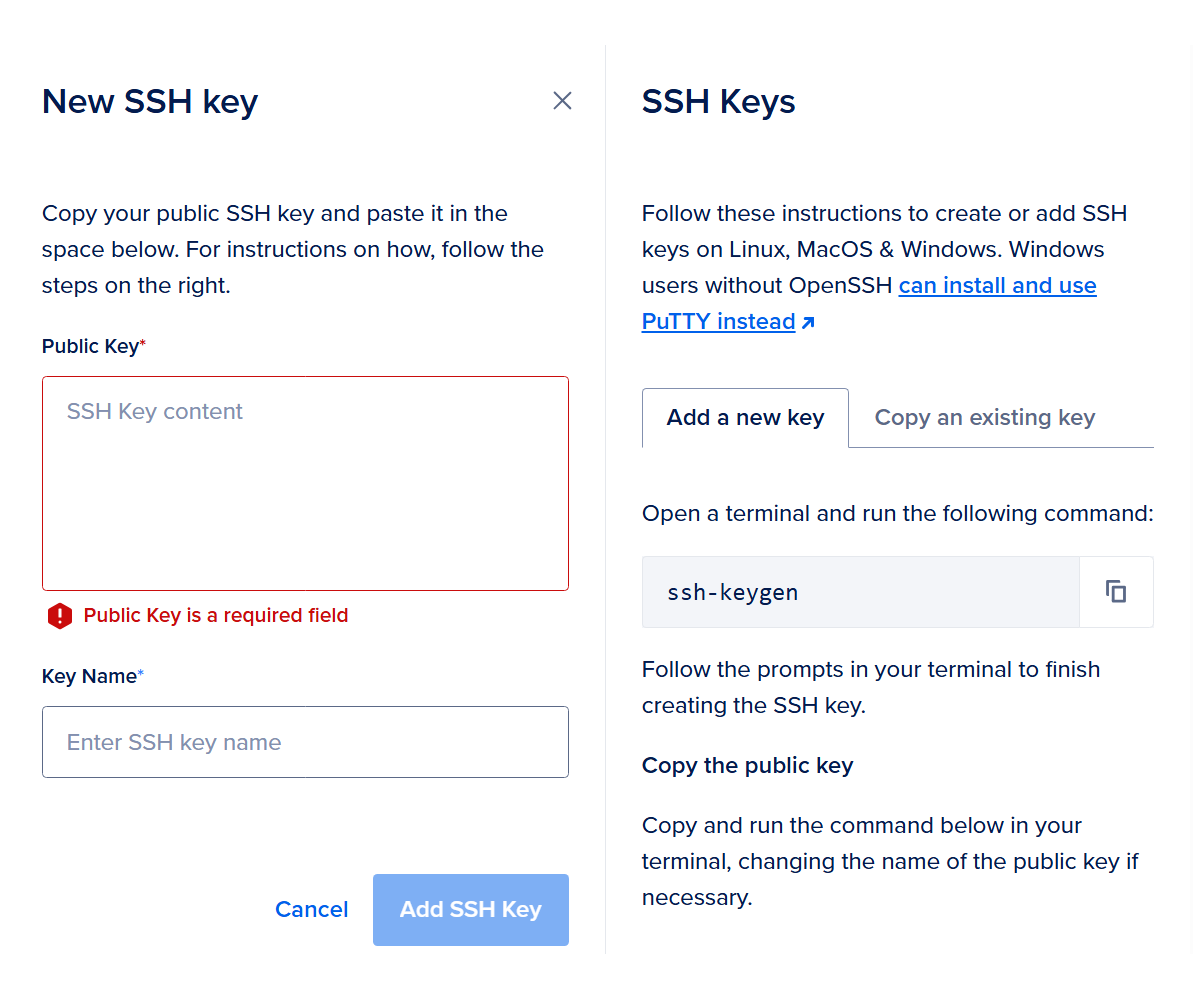The width and height of the screenshot is (1200, 1000).
Task: Click the red error warning icon
Action: [x=60, y=616]
